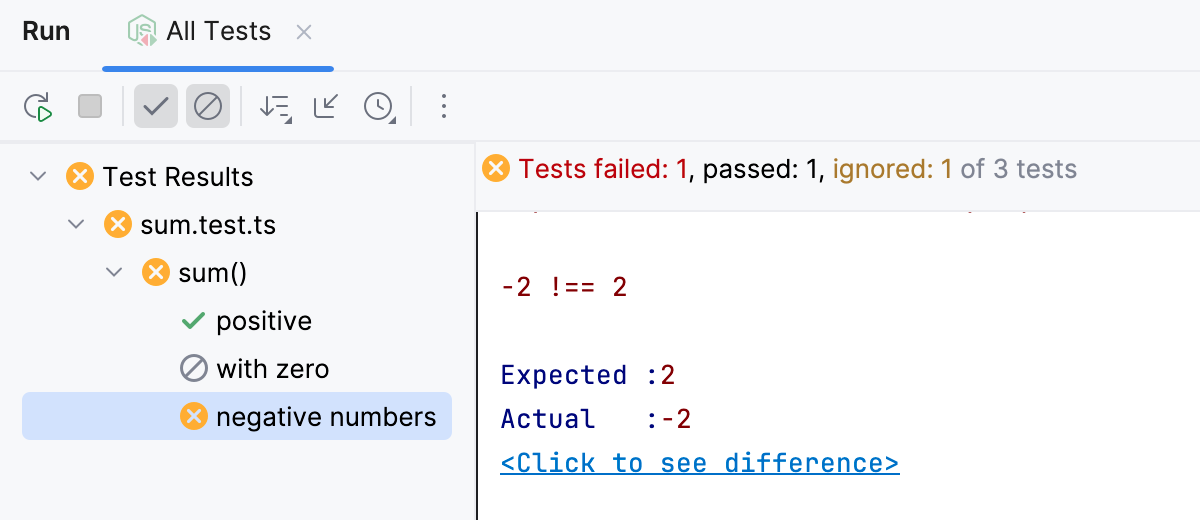1200x520 pixels.
Task: Collapse all test tree nodes
Action: pyautogui.click(x=326, y=106)
